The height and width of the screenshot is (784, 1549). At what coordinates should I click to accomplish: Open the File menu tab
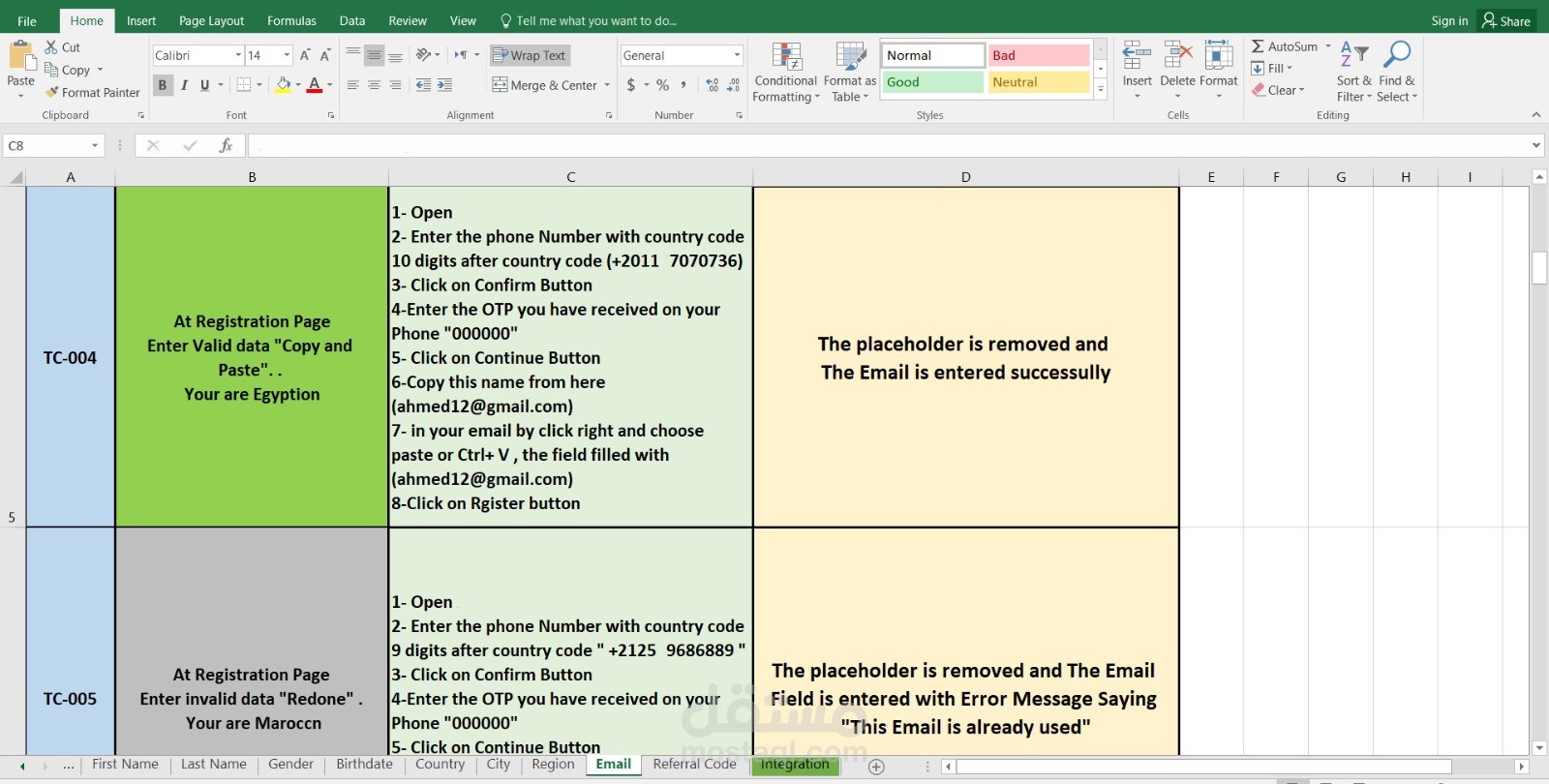27,20
